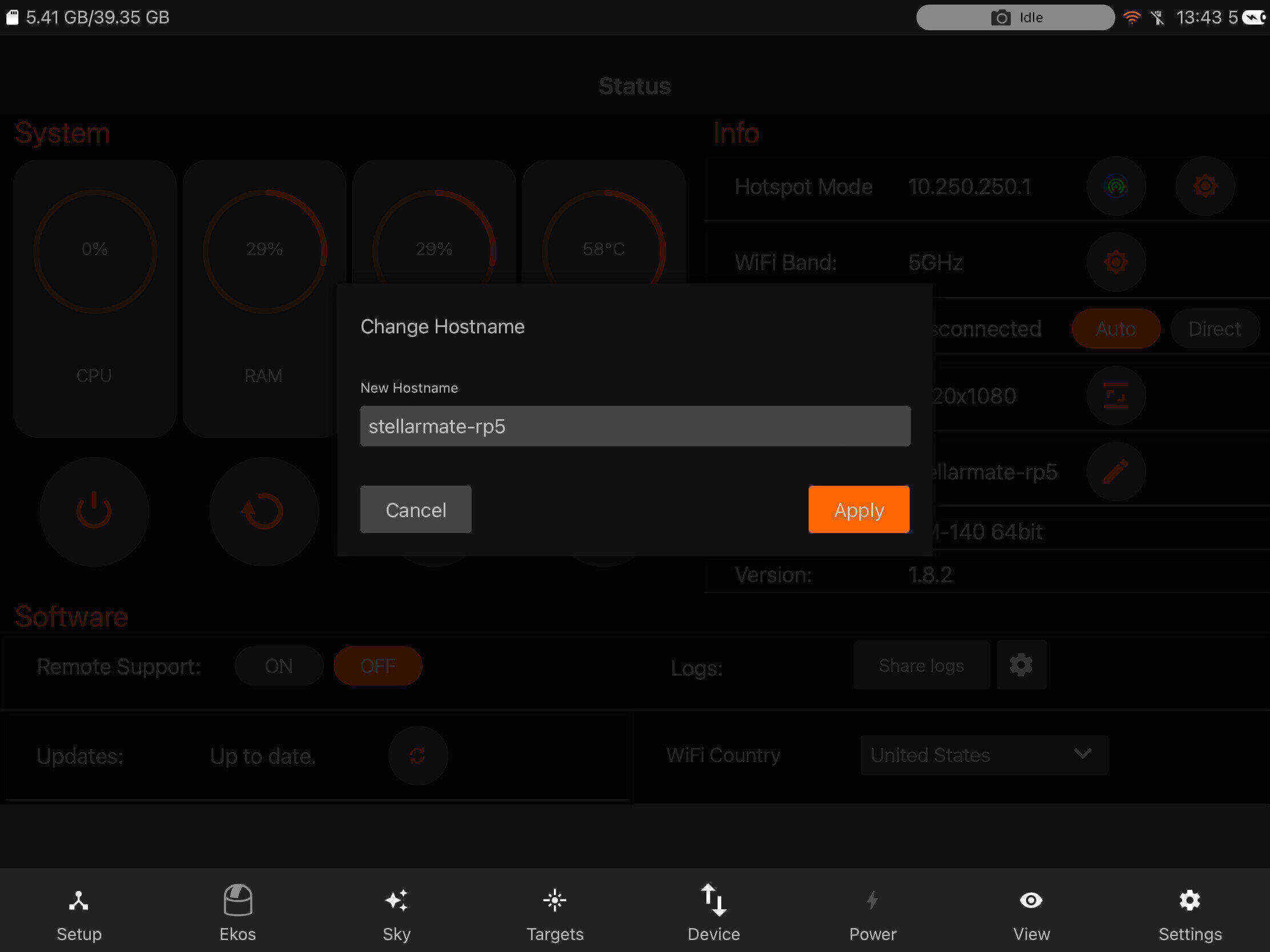Open Hotspot Mode gear settings
The width and height of the screenshot is (1270, 952).
1205,187
